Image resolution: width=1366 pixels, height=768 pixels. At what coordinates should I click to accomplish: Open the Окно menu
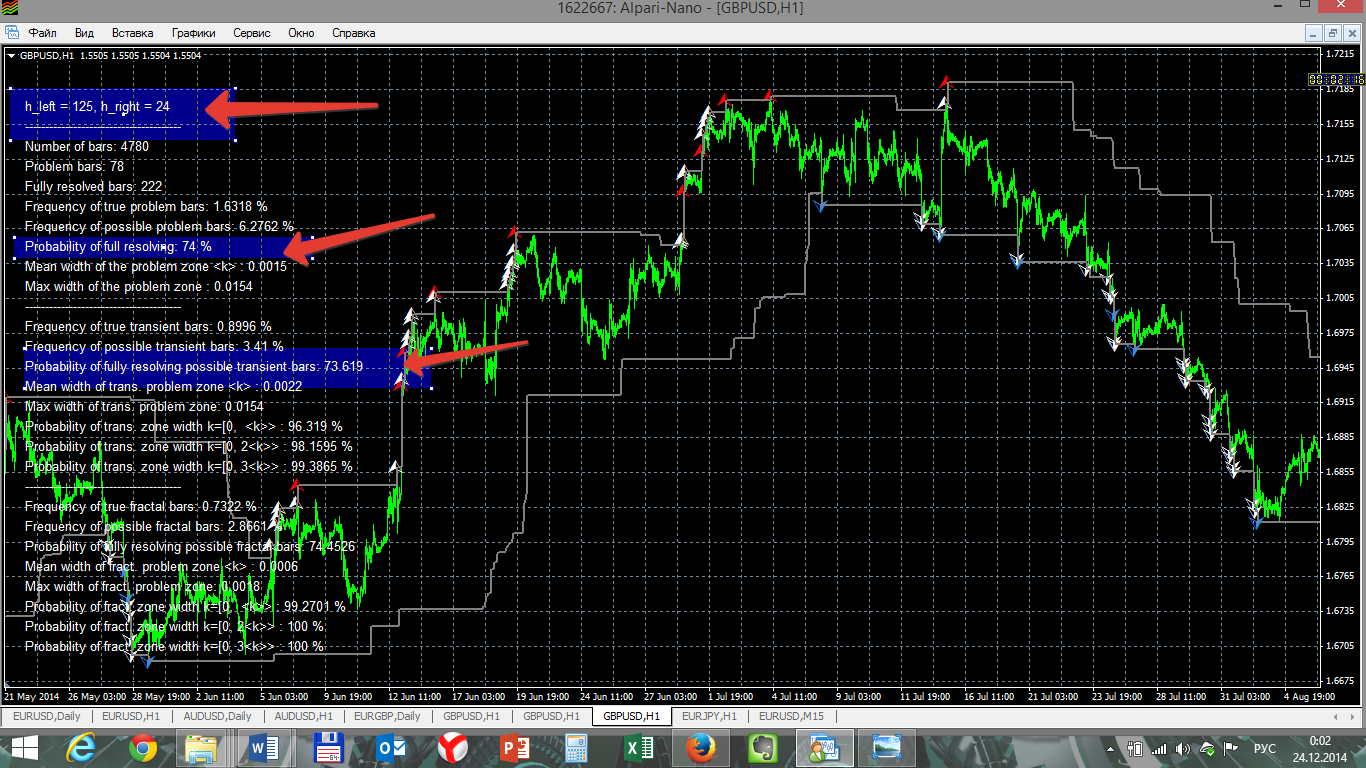(301, 33)
